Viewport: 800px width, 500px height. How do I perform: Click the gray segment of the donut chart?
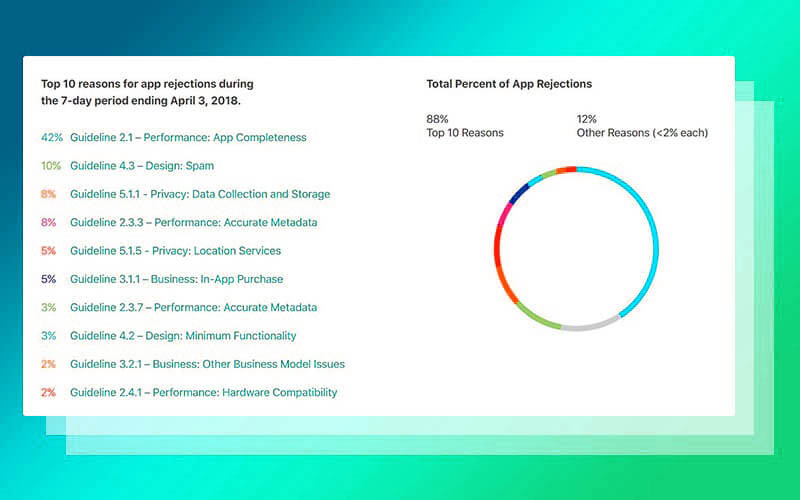coord(590,327)
